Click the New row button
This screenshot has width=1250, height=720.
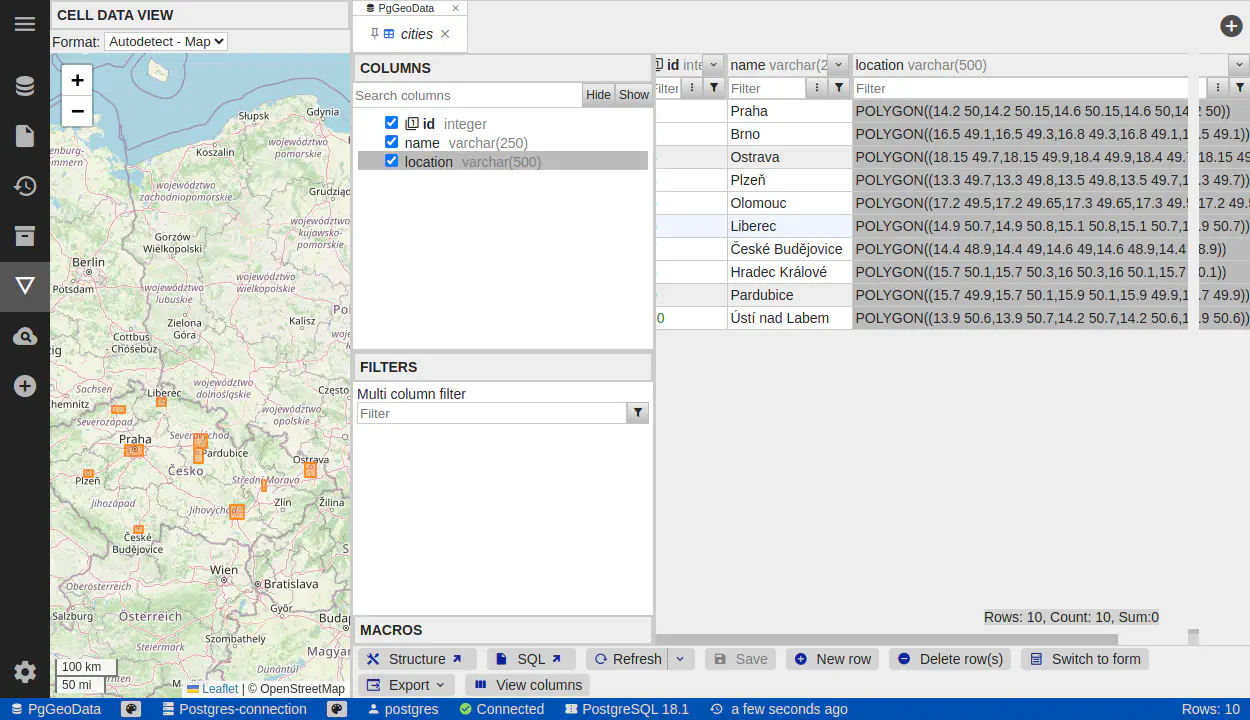[x=832, y=659]
